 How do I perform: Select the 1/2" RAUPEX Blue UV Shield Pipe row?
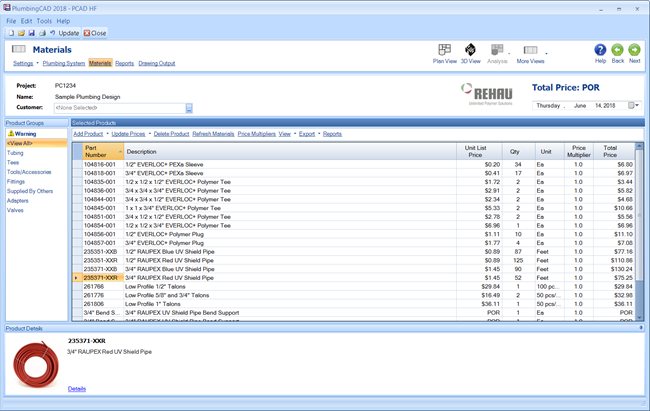(353, 252)
